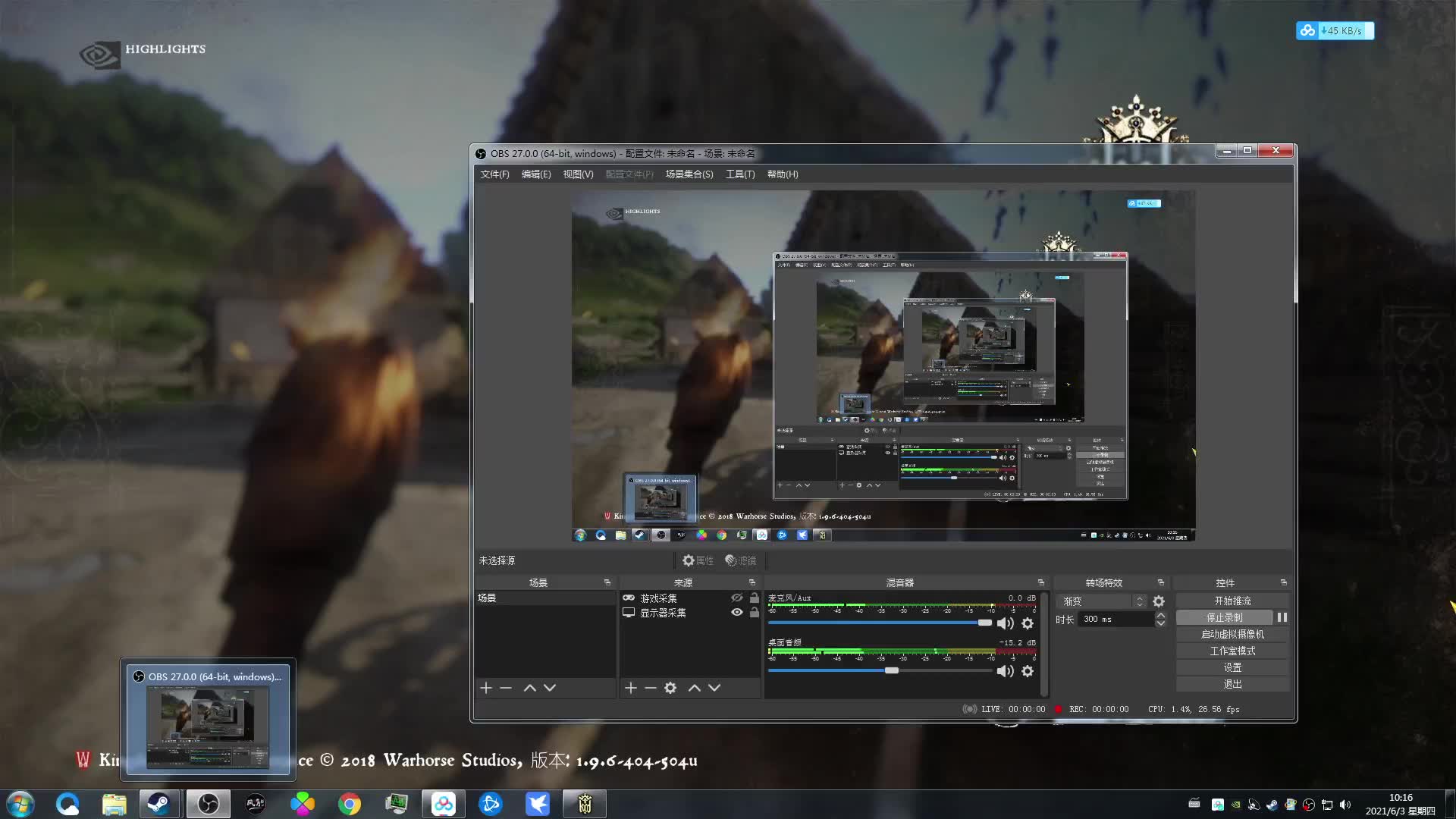The height and width of the screenshot is (819, 1456).
Task: Click 退出 to exit OBS
Action: [1232, 684]
